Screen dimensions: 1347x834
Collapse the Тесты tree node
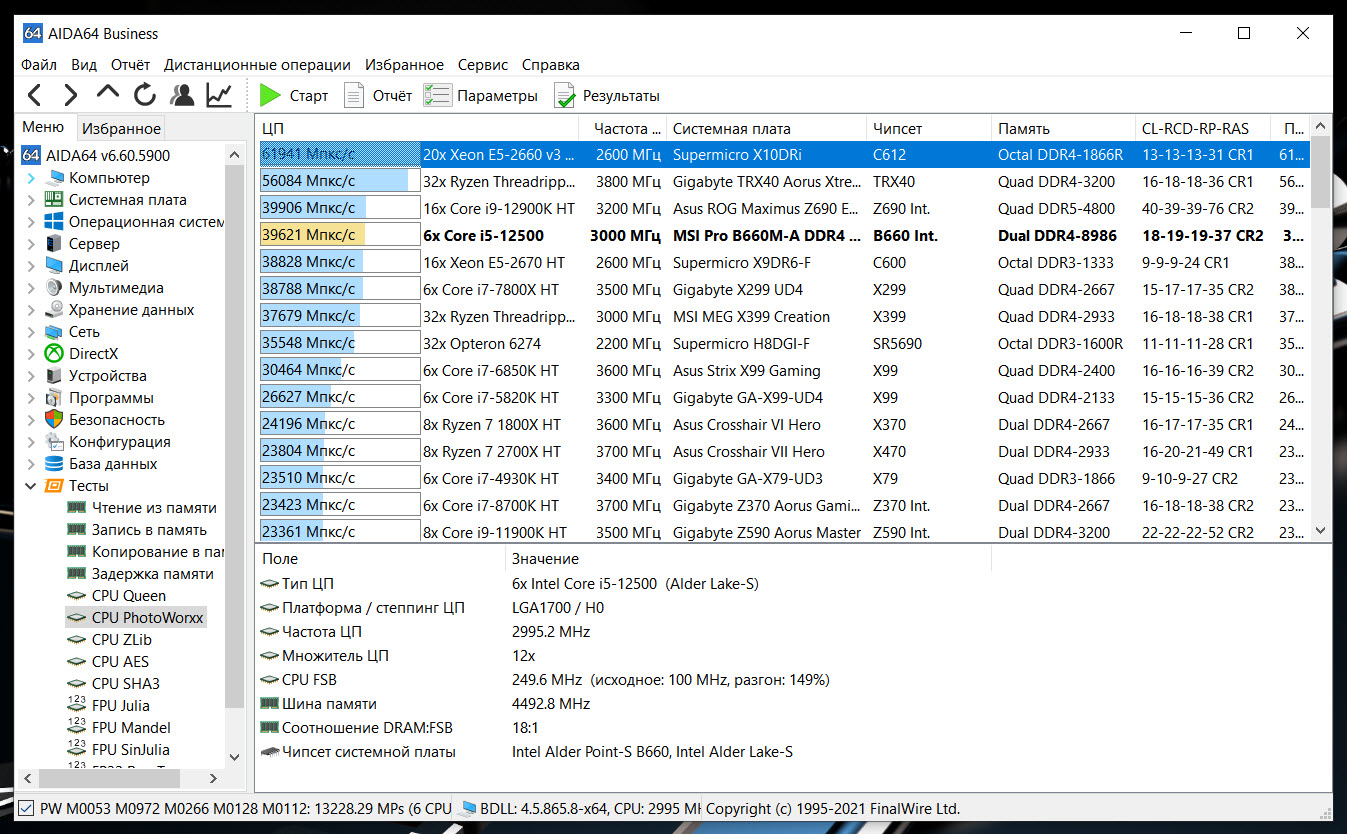coord(31,486)
